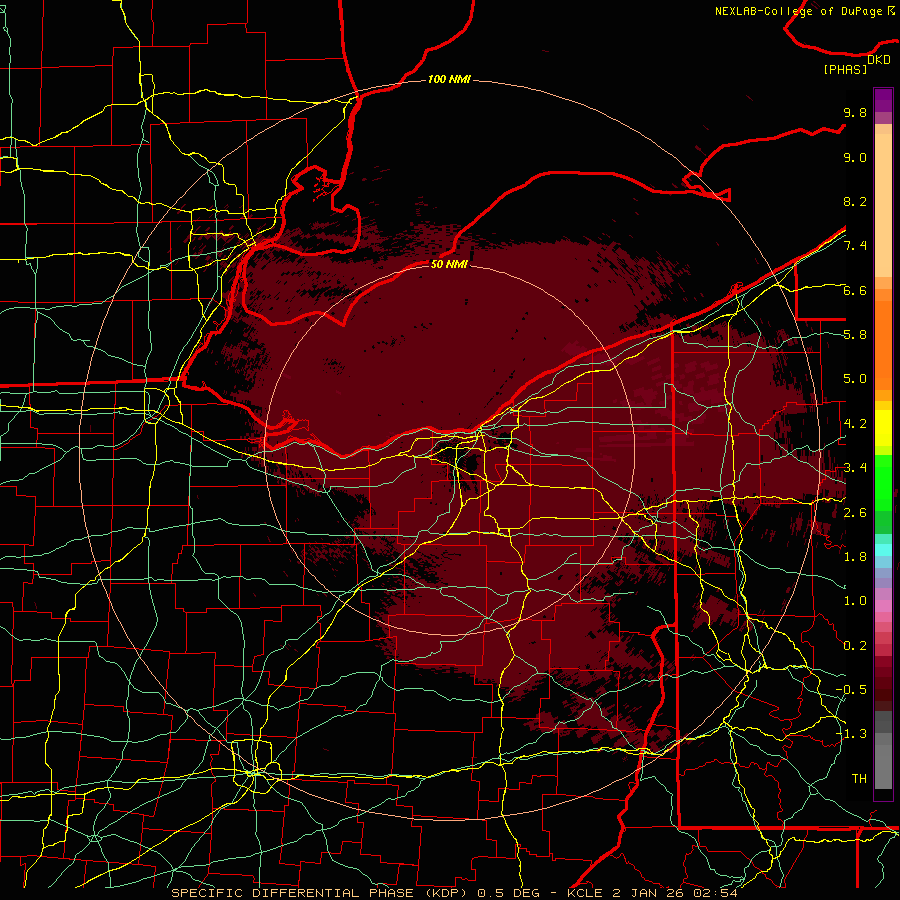Click the 1.8 scale value
The width and height of the screenshot is (900, 900).
click(855, 557)
